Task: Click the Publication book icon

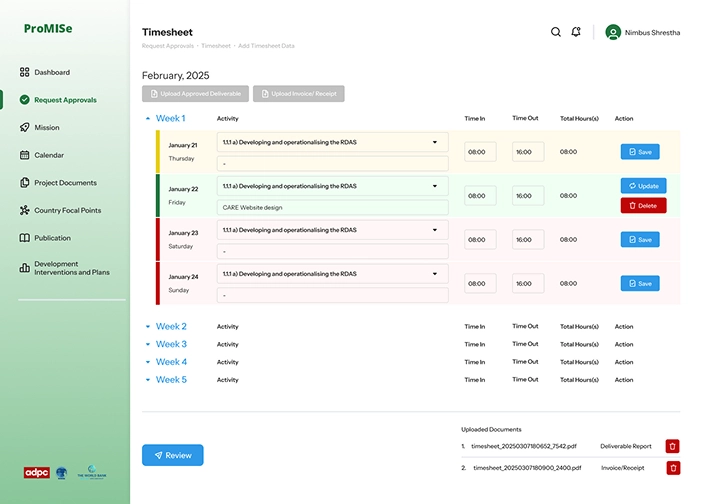Action: click(x=24, y=238)
